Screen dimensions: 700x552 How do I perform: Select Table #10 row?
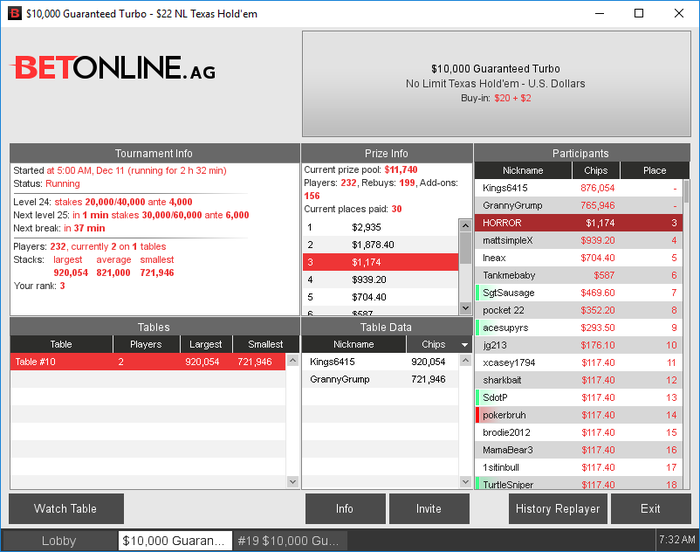click(x=148, y=362)
